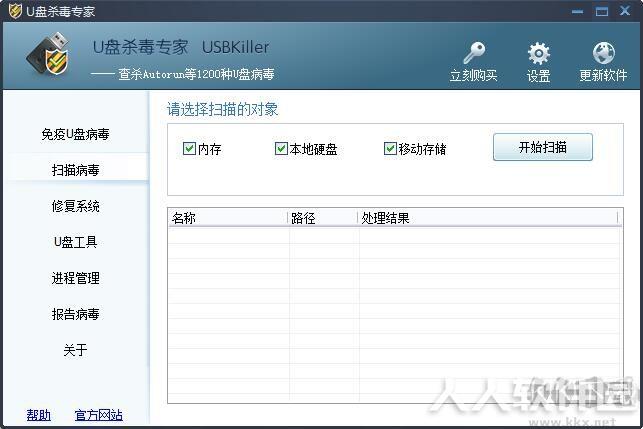Close the U盘杀毒专家 window

click(x=625, y=10)
